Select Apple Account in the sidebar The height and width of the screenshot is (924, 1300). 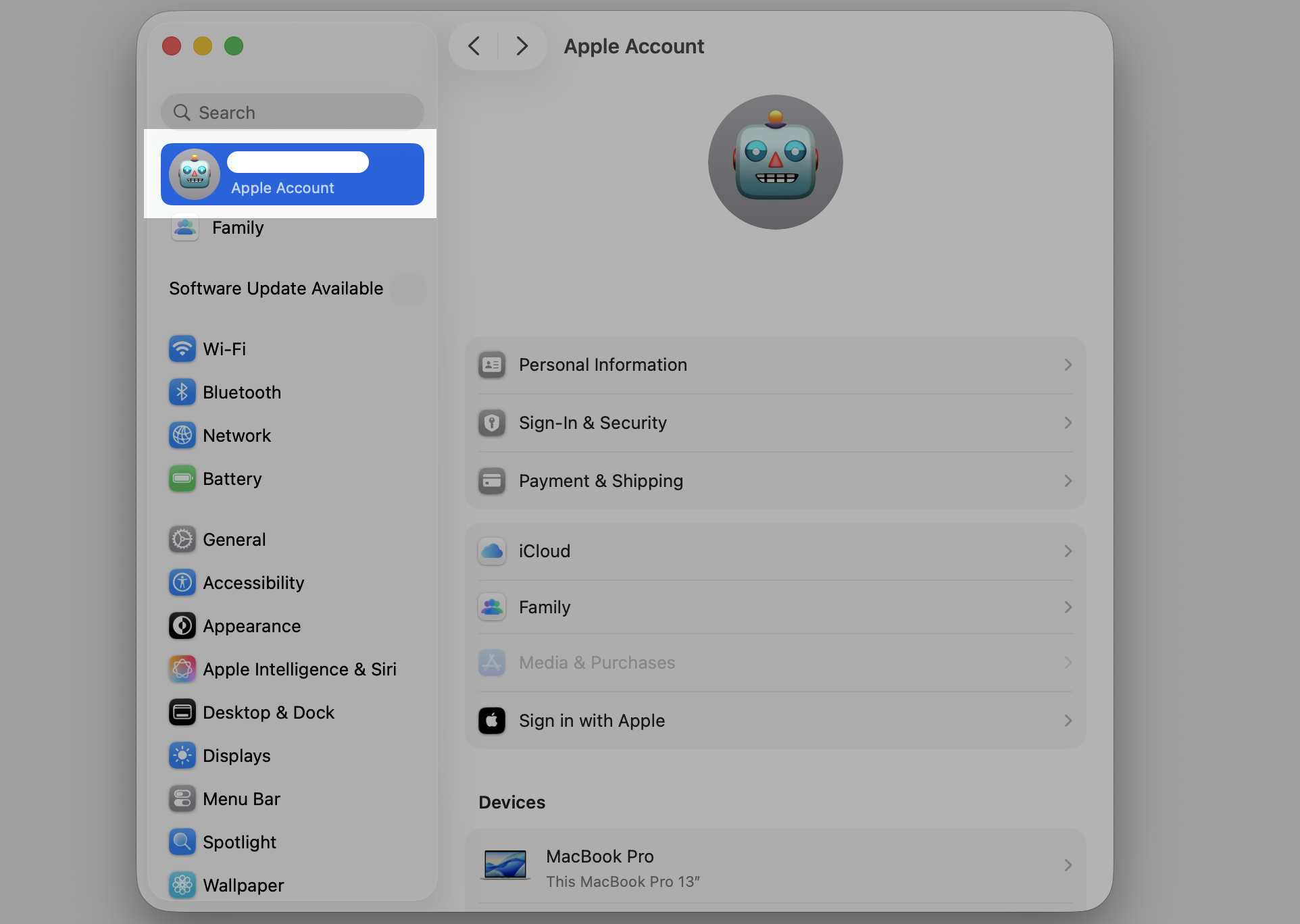pos(293,174)
